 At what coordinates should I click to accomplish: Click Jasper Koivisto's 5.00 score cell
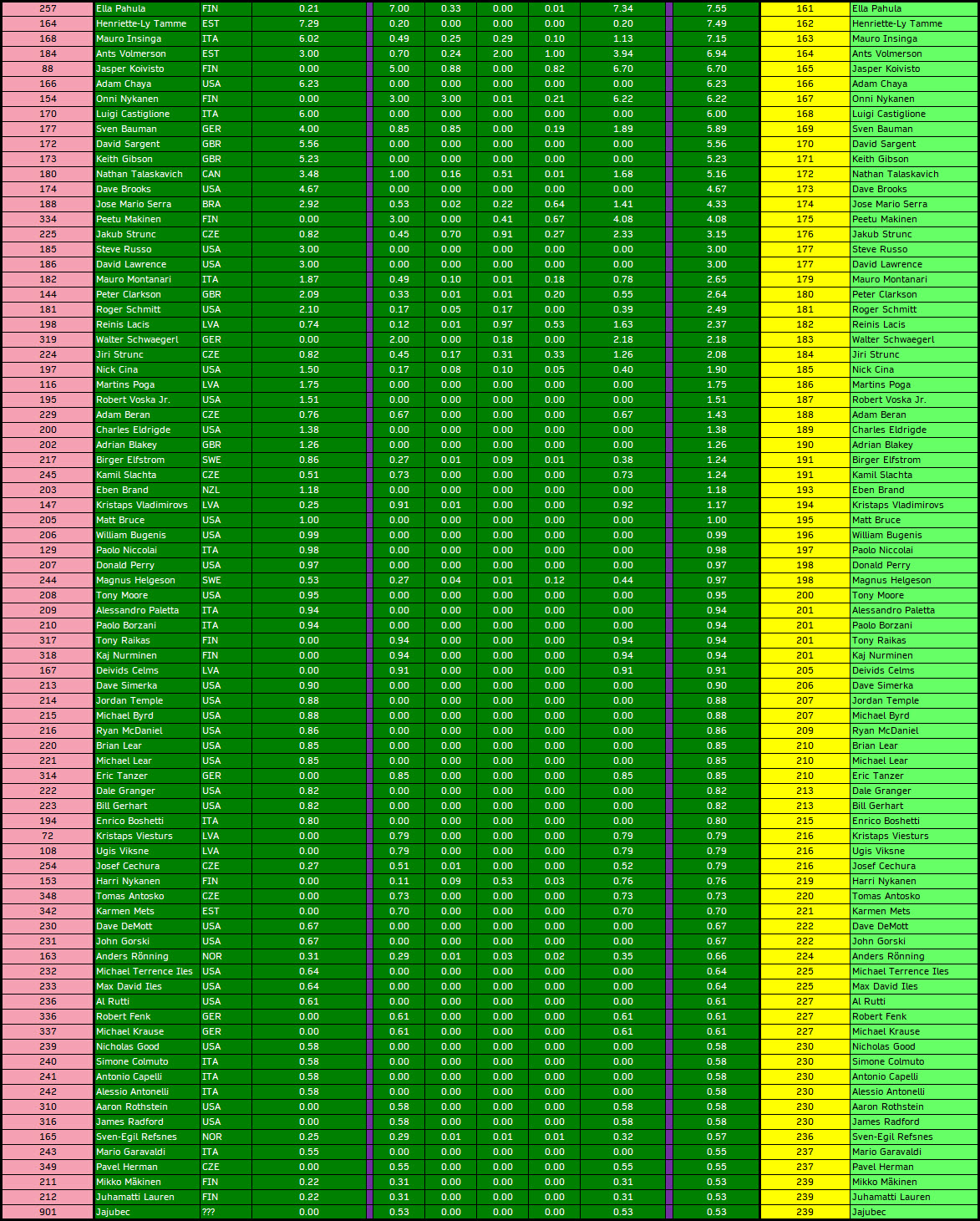click(399, 69)
